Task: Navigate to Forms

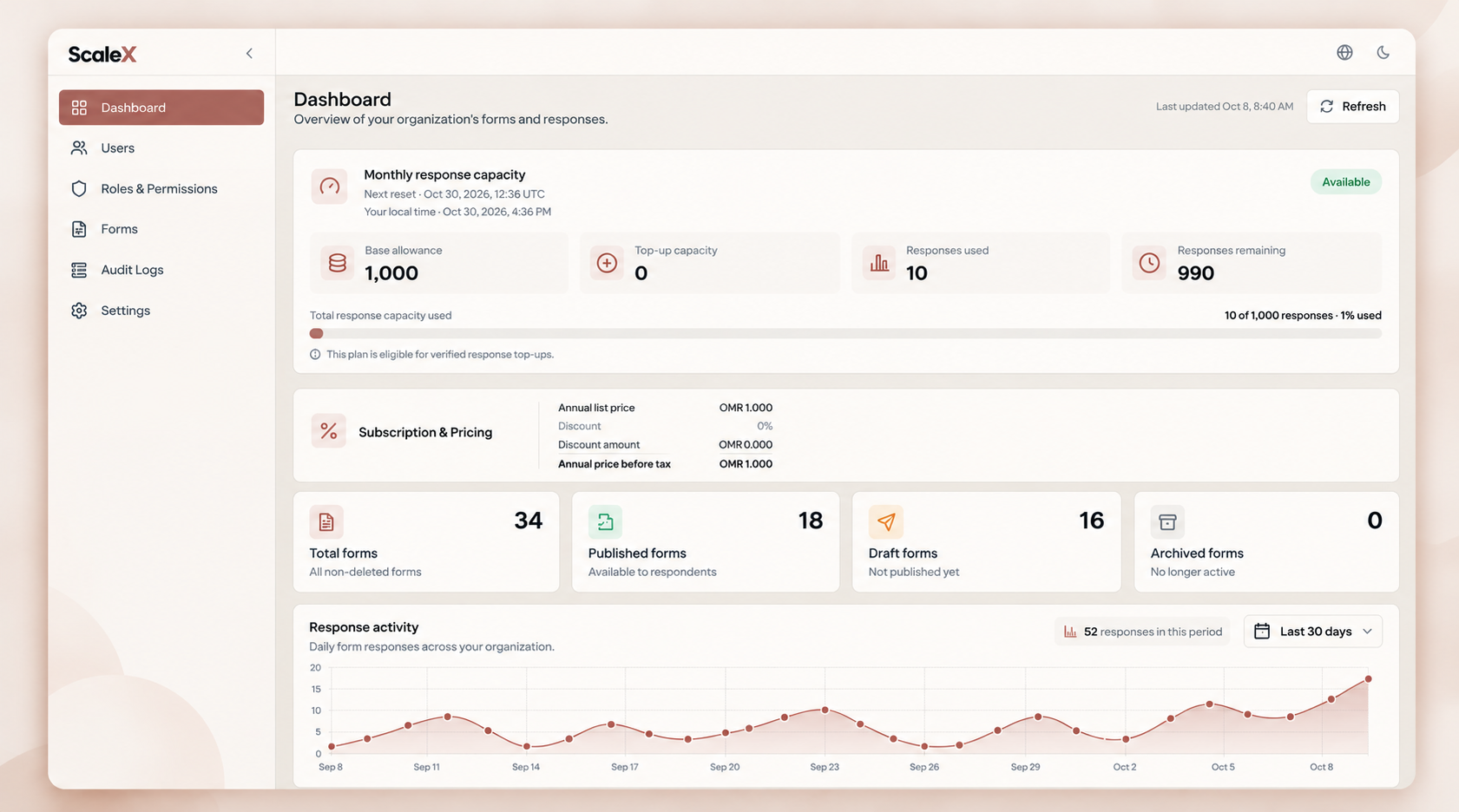Action: tap(161, 229)
